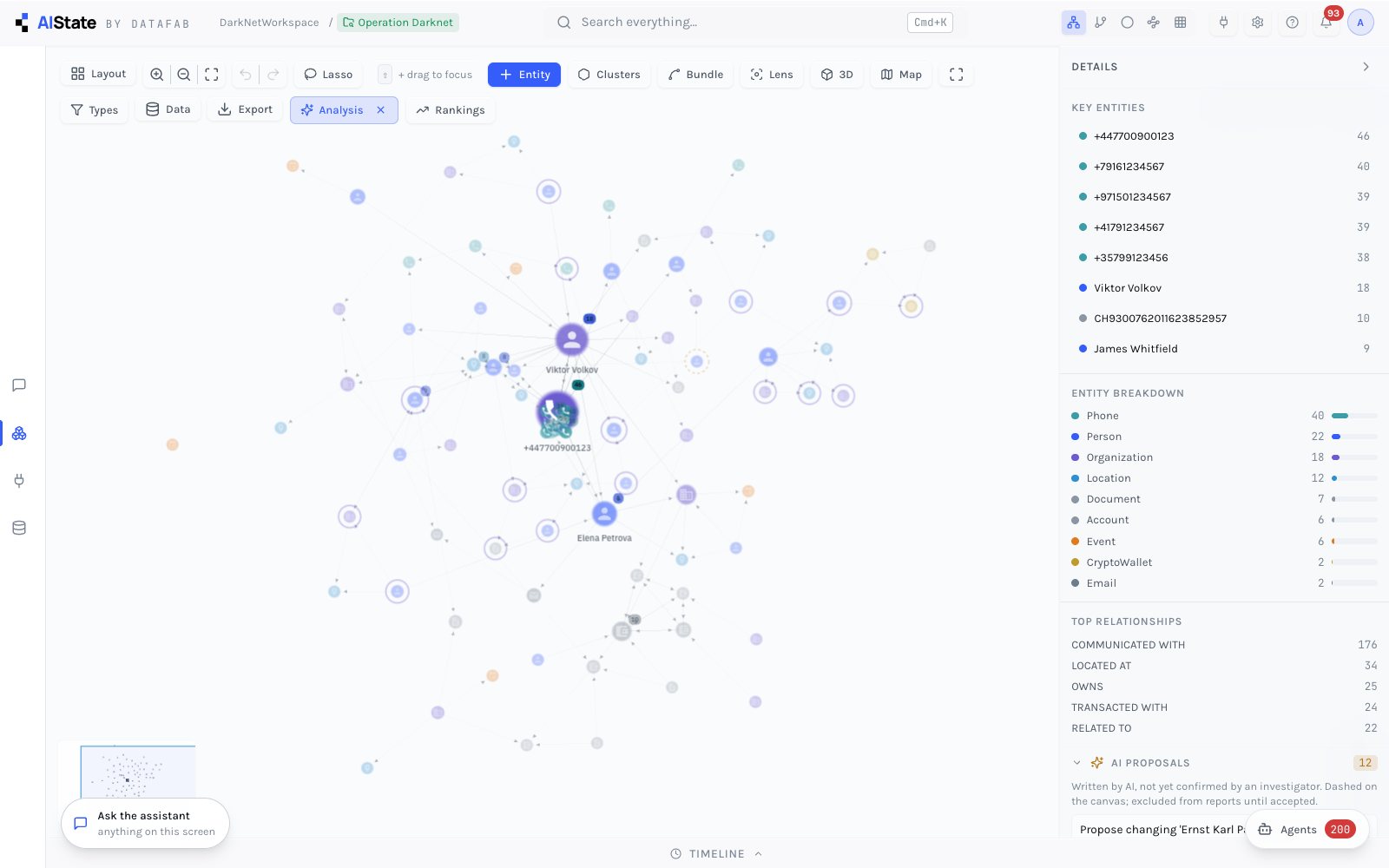Collapse the Details panel chevron
The image size is (1389, 868).
pyautogui.click(x=1366, y=67)
